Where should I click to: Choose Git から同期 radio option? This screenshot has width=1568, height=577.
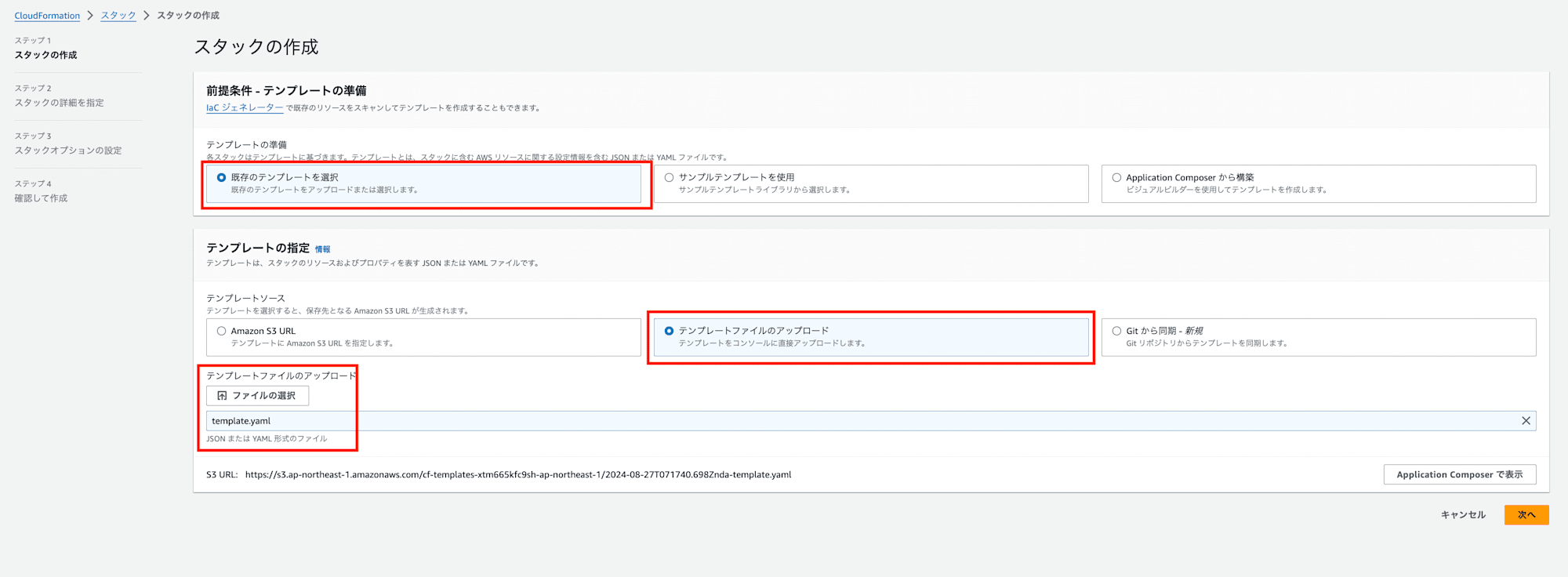pyautogui.click(x=1116, y=331)
